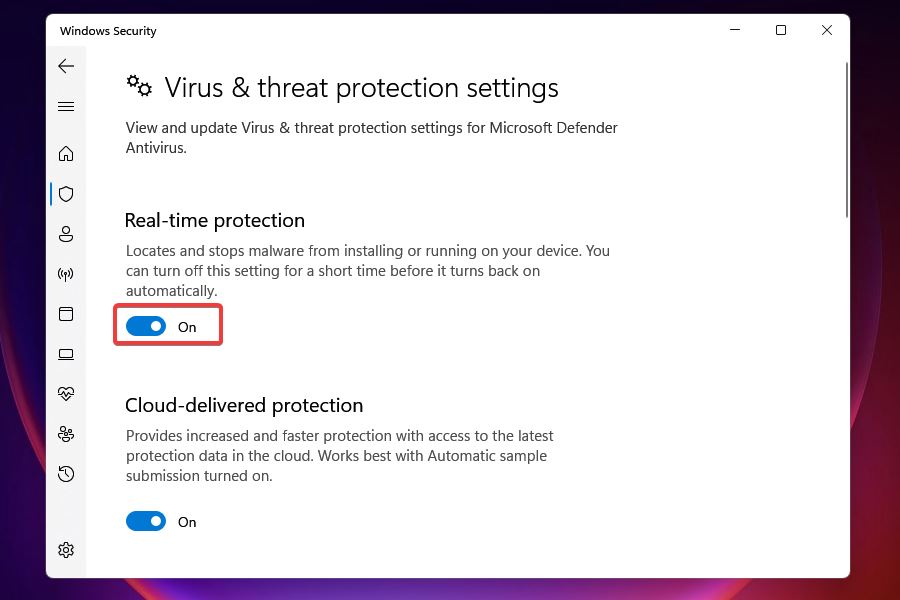Navigate back with the arrow

coord(66,66)
